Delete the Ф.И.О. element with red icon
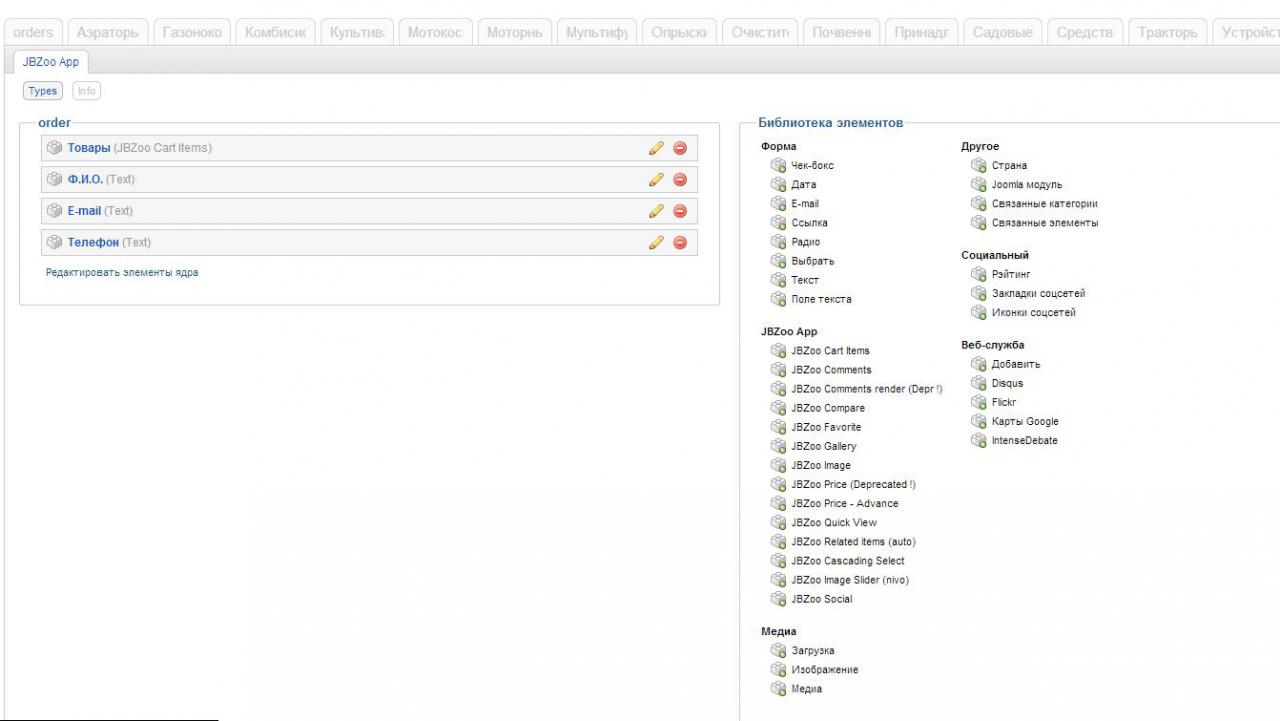Screen dimensions: 1280x721 click(x=680, y=180)
